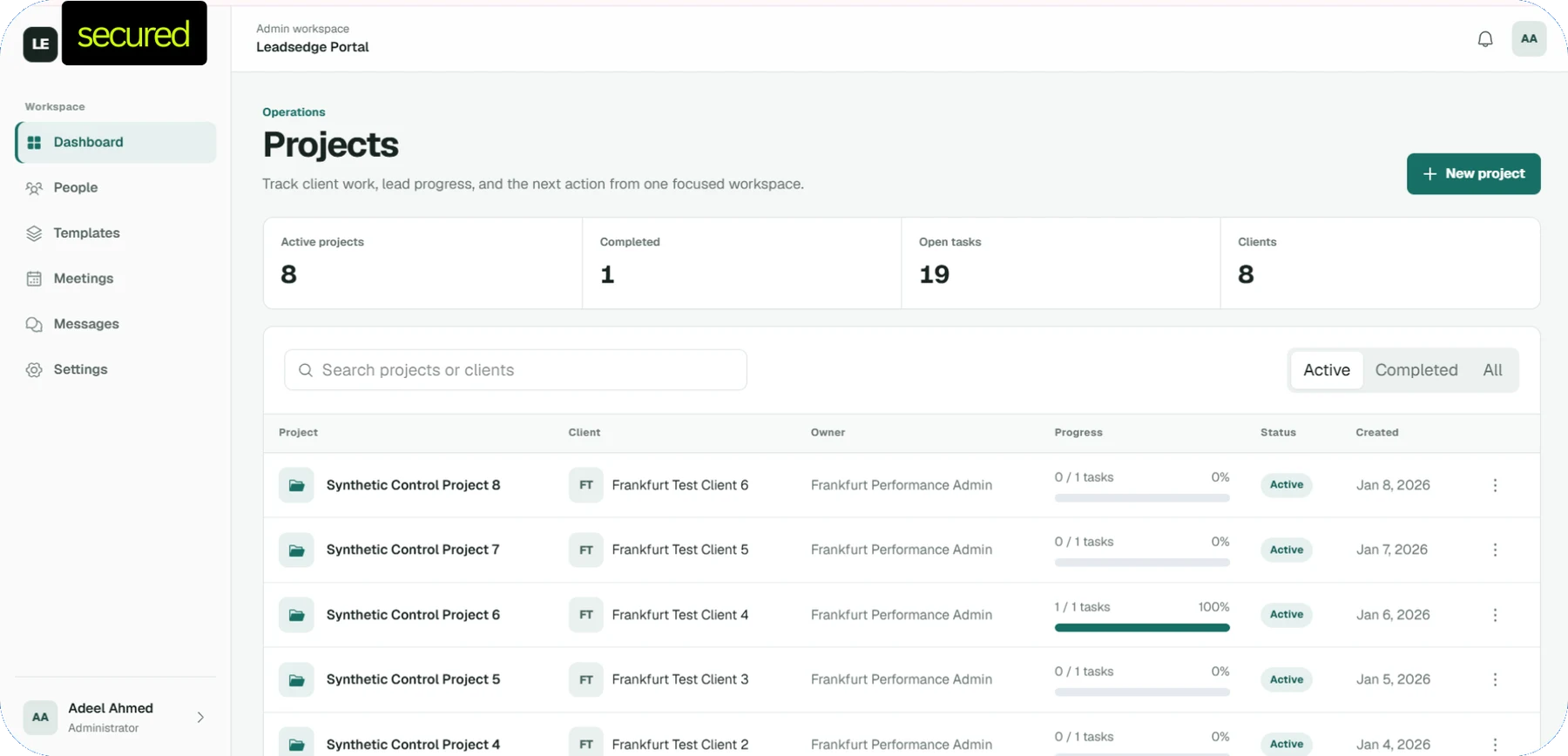Viewport: 1568px width, 756px height.
Task: Click folder icon for Synthetic Control Project 8
Action: coord(296,485)
